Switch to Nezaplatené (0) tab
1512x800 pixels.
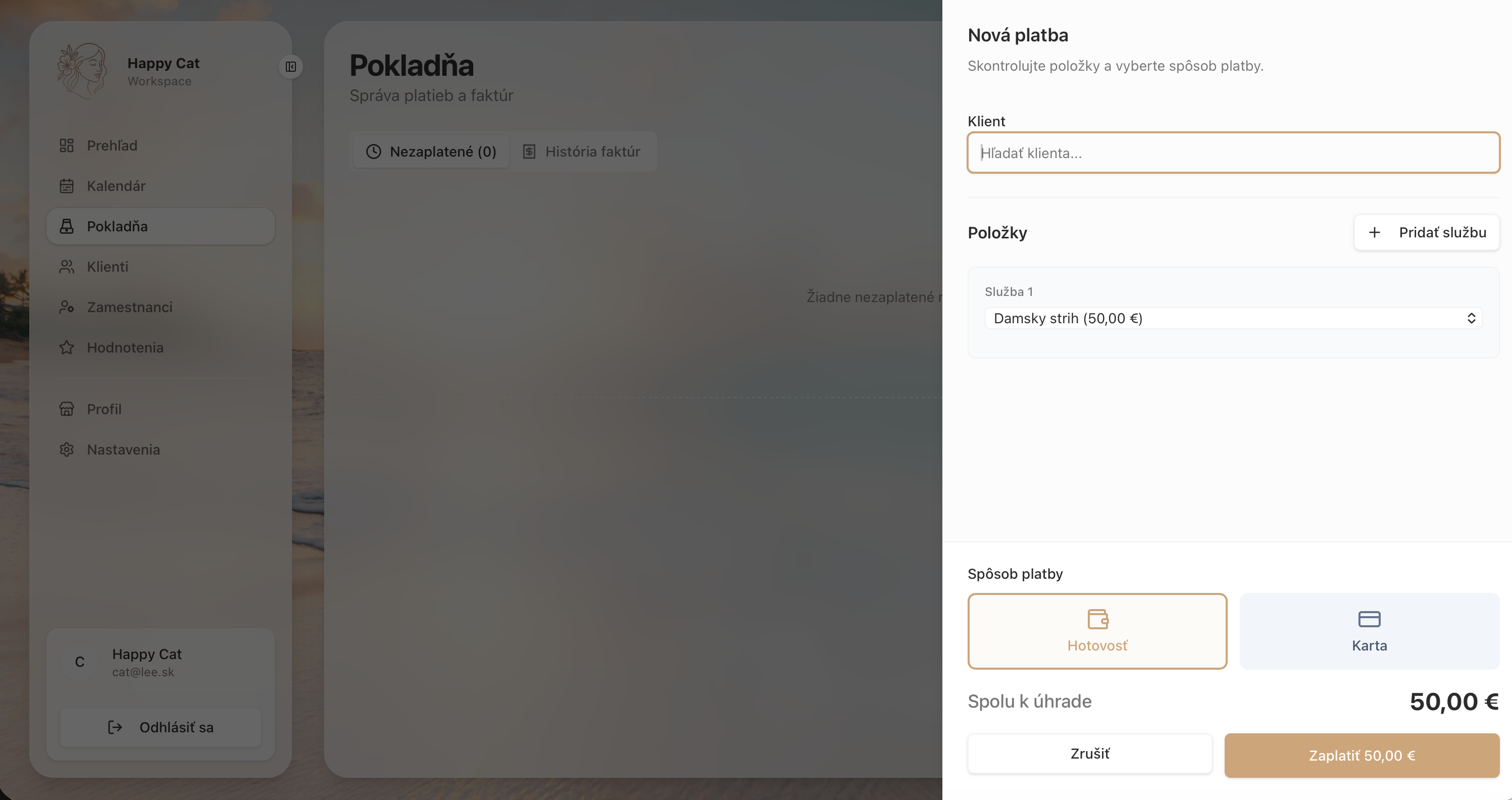(431, 152)
